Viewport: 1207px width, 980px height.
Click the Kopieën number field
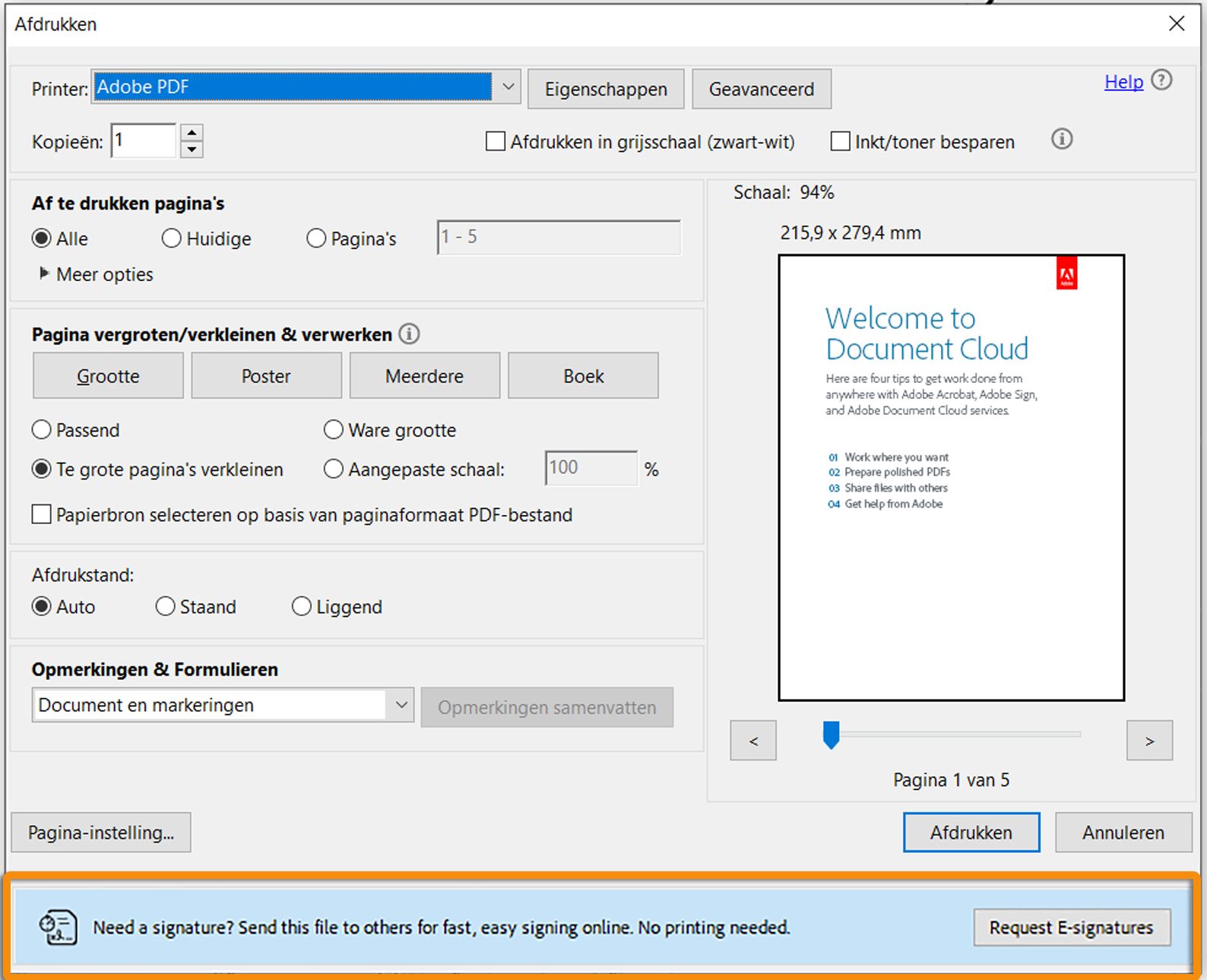(x=144, y=141)
